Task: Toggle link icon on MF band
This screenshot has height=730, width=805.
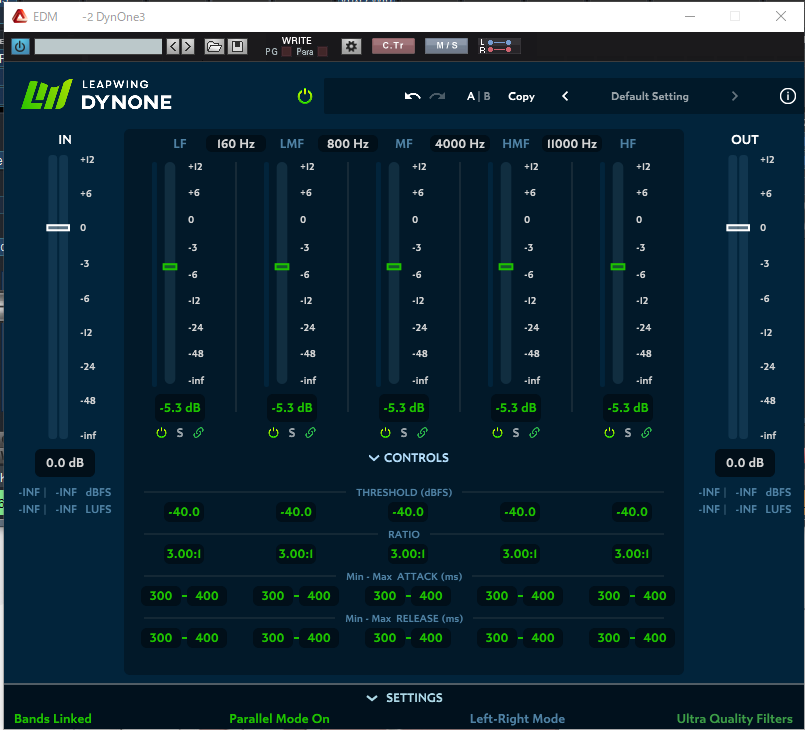Action: [422, 433]
